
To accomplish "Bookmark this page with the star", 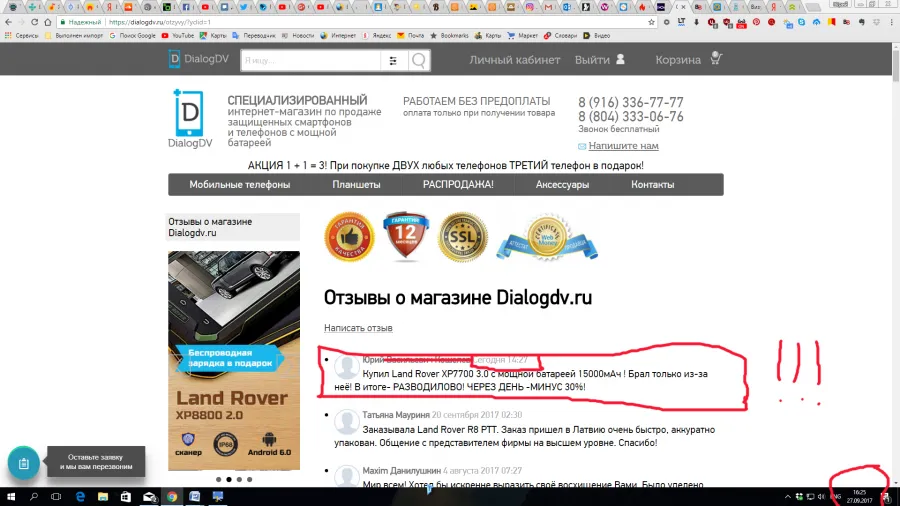I will click(651, 22).
